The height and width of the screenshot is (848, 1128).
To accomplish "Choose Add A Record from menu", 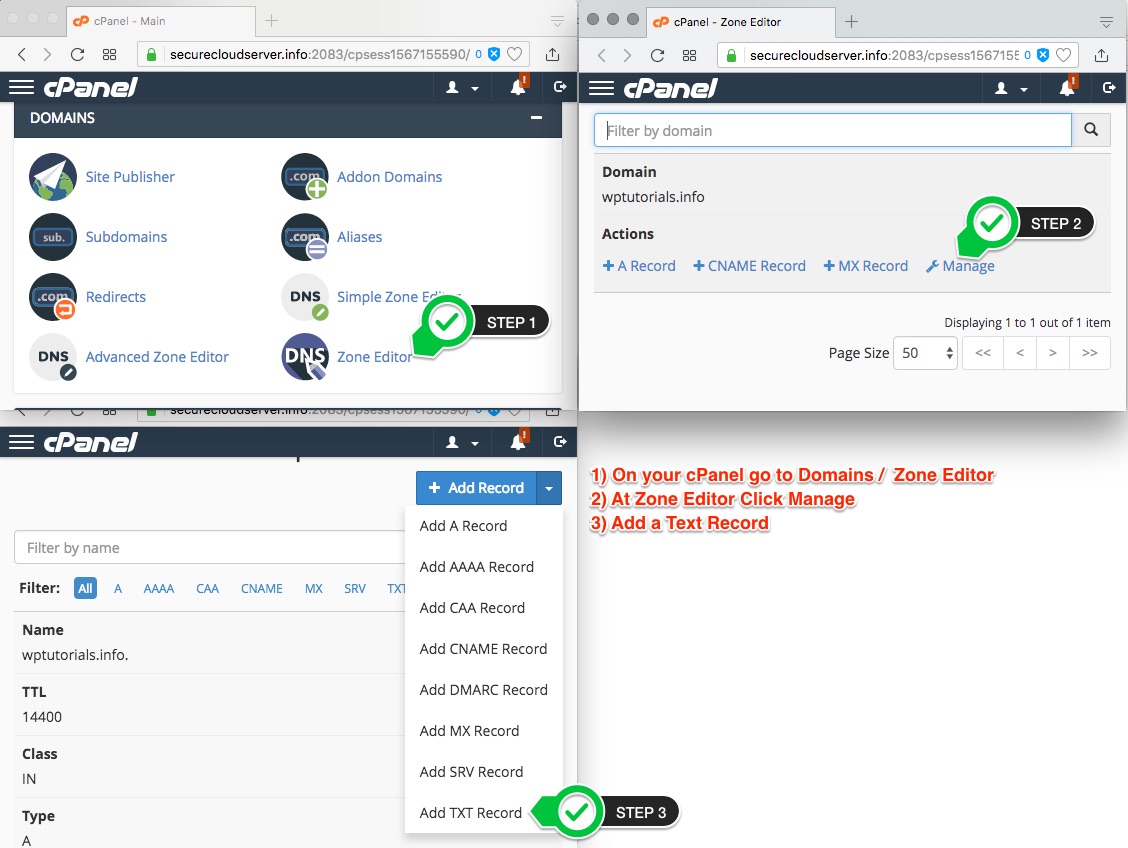I will point(463,526).
